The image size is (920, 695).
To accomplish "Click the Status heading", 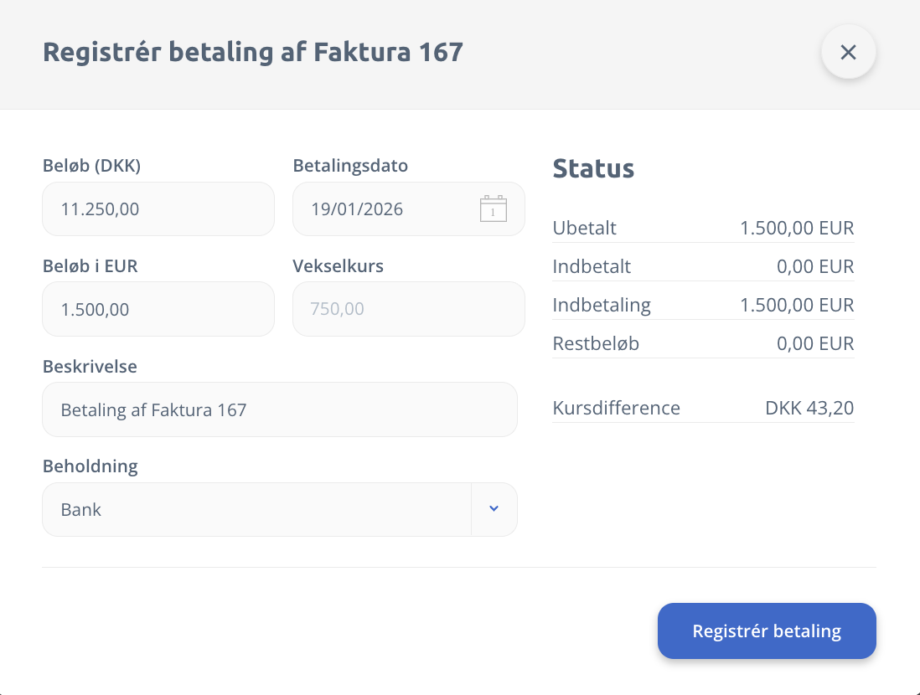I will [593, 168].
